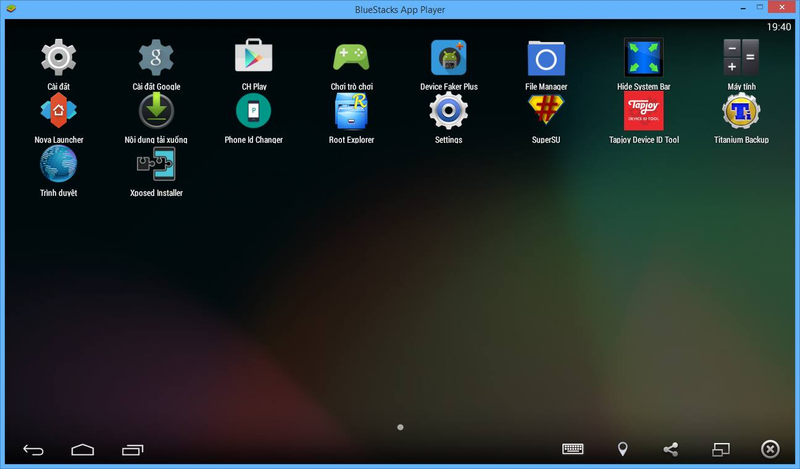
Task: Open the location pin settings
Action: pyautogui.click(x=622, y=449)
